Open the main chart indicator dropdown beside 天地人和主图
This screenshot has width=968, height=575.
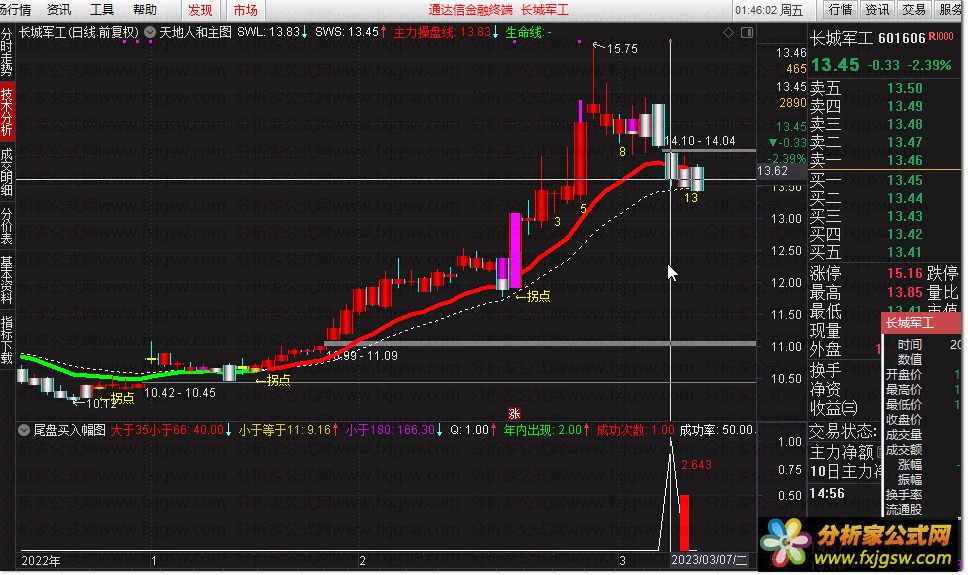point(150,32)
